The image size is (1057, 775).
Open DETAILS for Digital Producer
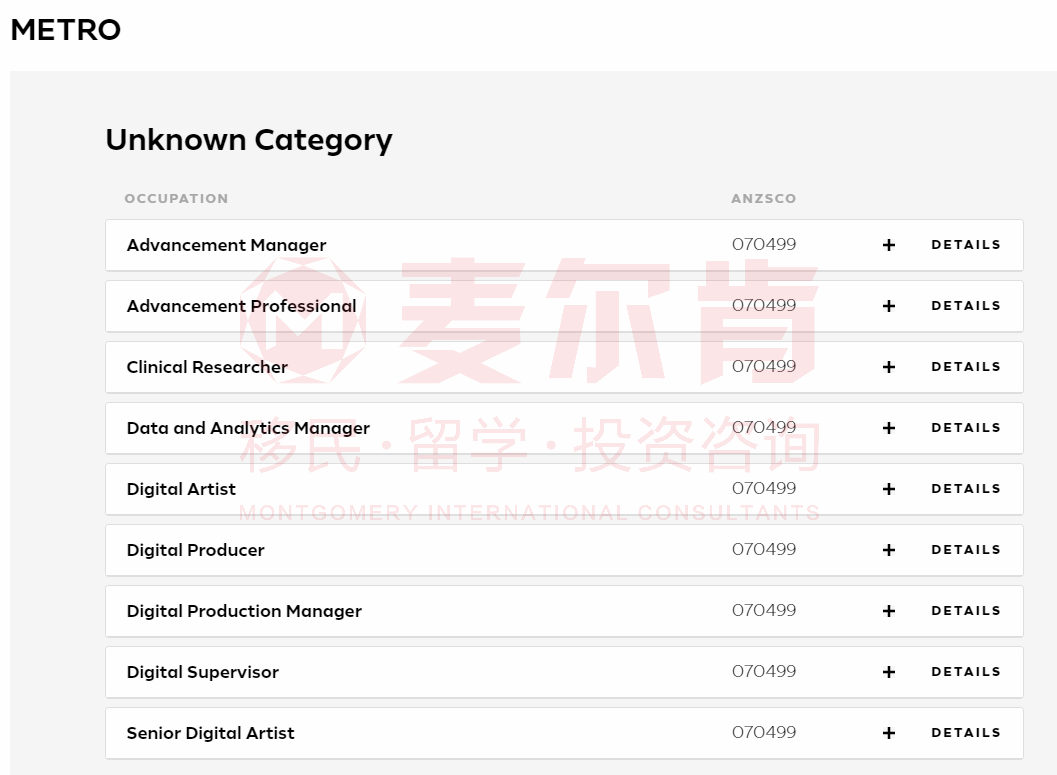coord(965,550)
